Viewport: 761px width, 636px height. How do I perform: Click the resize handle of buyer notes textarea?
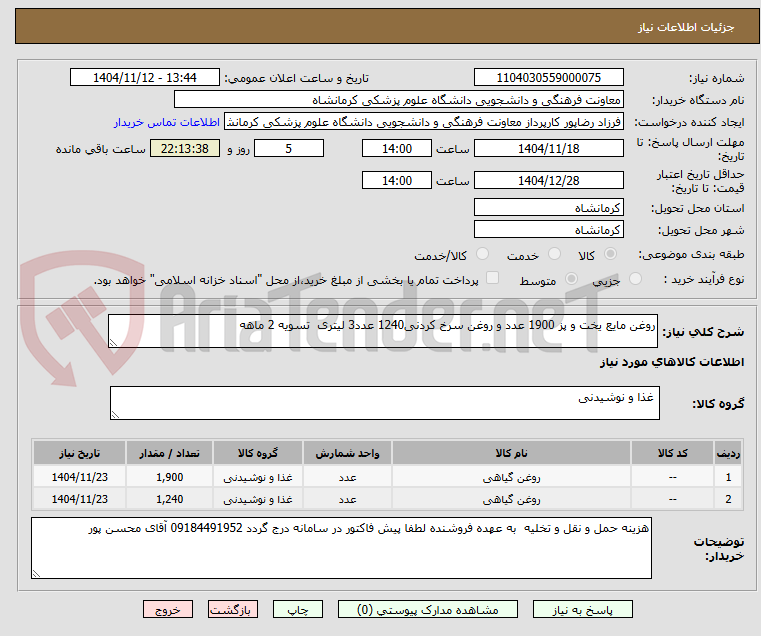[36, 573]
